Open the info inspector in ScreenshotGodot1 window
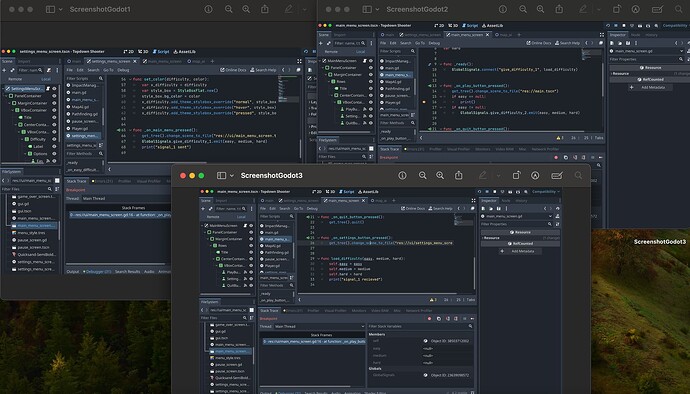Image resolution: width=690 pixels, height=394 pixels. pyautogui.click(x=209, y=9)
